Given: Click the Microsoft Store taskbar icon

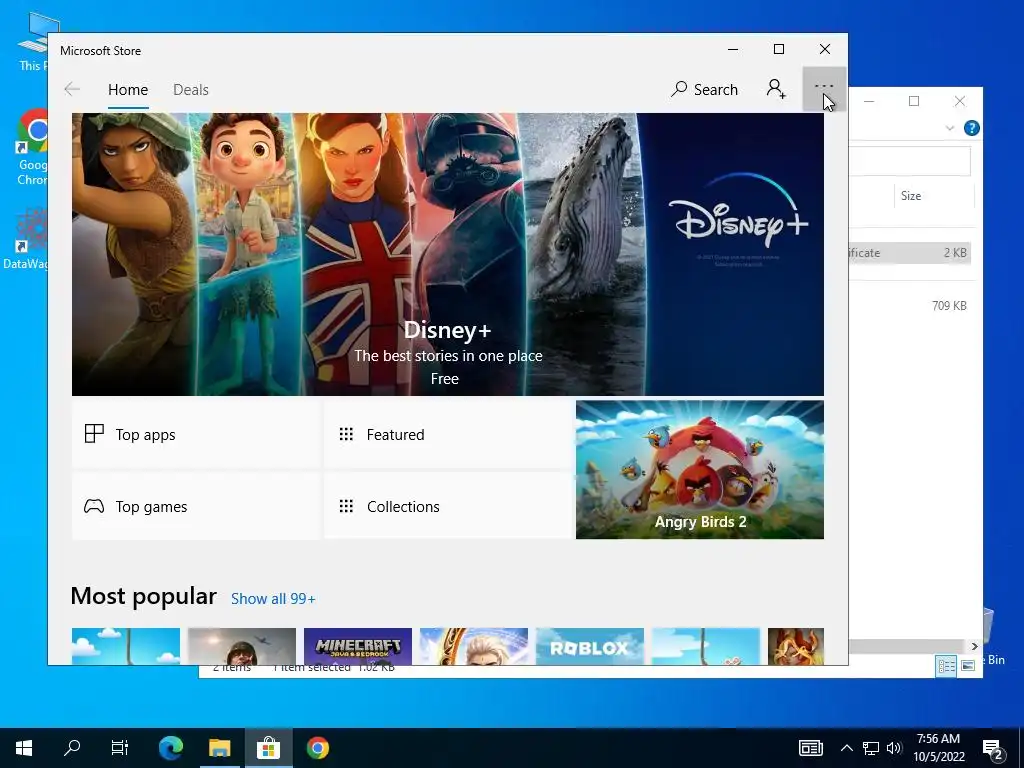Looking at the screenshot, I should point(268,748).
